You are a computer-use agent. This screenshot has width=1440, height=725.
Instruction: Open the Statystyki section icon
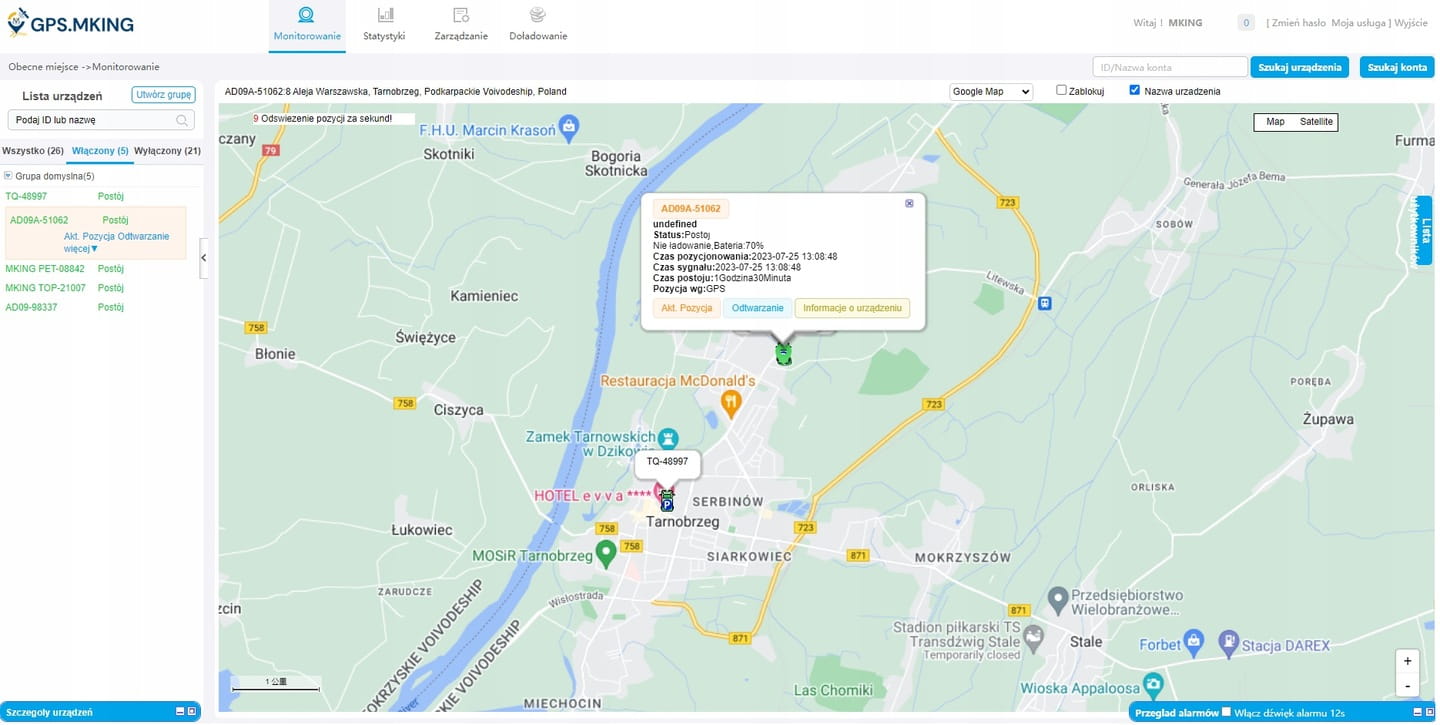tap(384, 15)
